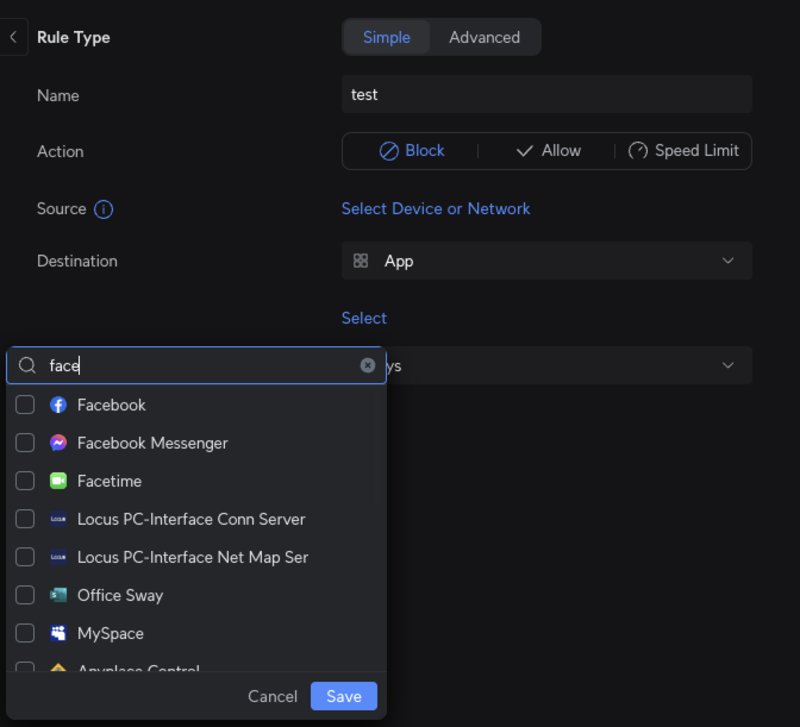Check the MySpace checkbox
Viewport: 800px width, 727px height.
click(x=25, y=633)
